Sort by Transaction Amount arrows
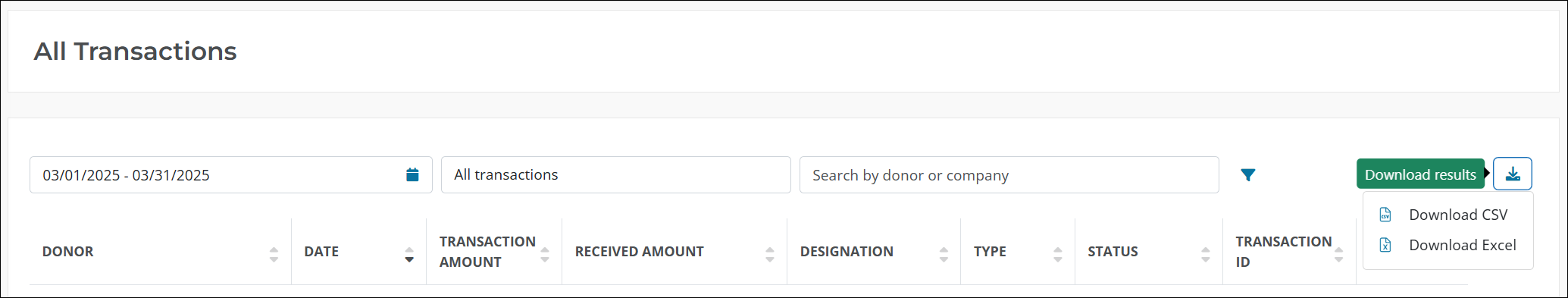 point(545,255)
